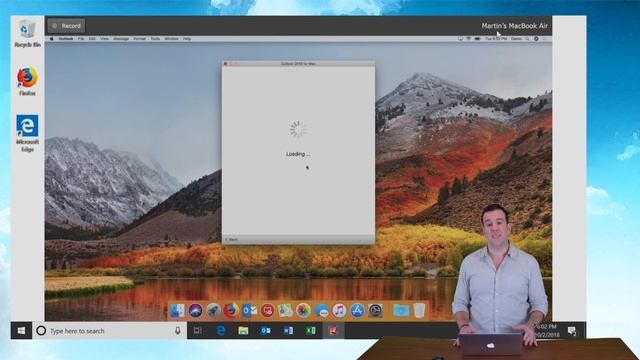Viewport: 640px width, 360px height.
Task: Click the red circular dock icon beside Outlook
Action: pyautogui.click(x=267, y=311)
